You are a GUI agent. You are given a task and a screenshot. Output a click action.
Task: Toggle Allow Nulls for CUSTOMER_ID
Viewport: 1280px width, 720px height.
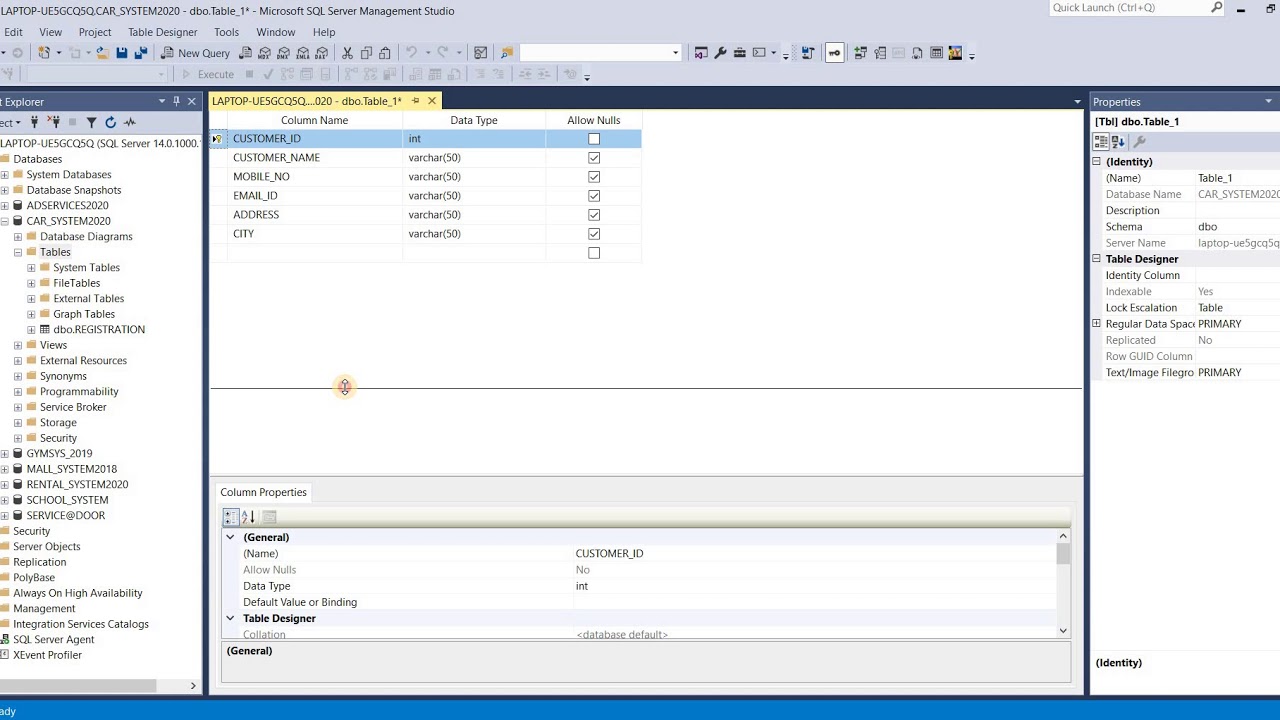click(594, 139)
